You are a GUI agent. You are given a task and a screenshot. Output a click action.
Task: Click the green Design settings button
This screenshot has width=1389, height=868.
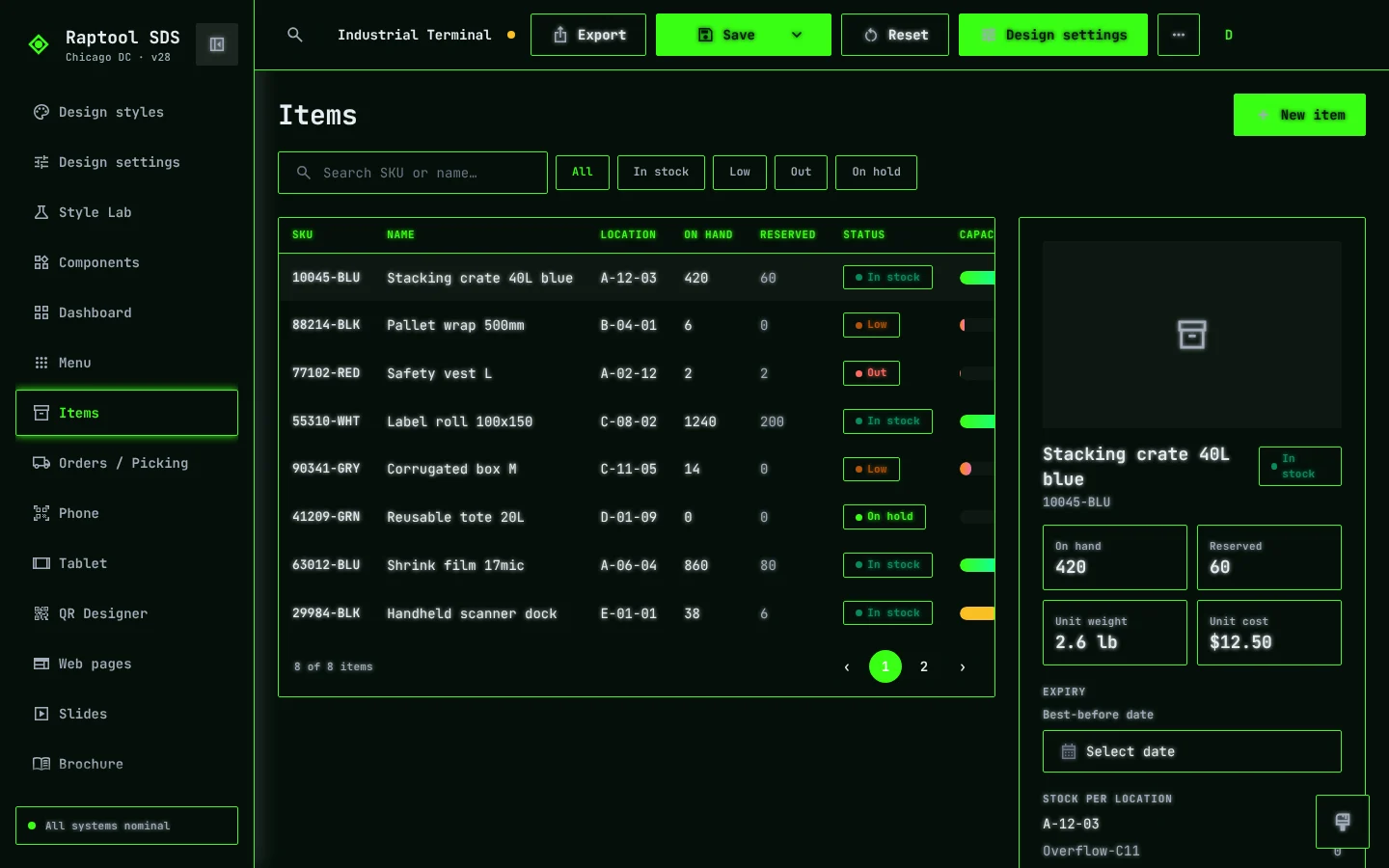pyautogui.click(x=1053, y=35)
